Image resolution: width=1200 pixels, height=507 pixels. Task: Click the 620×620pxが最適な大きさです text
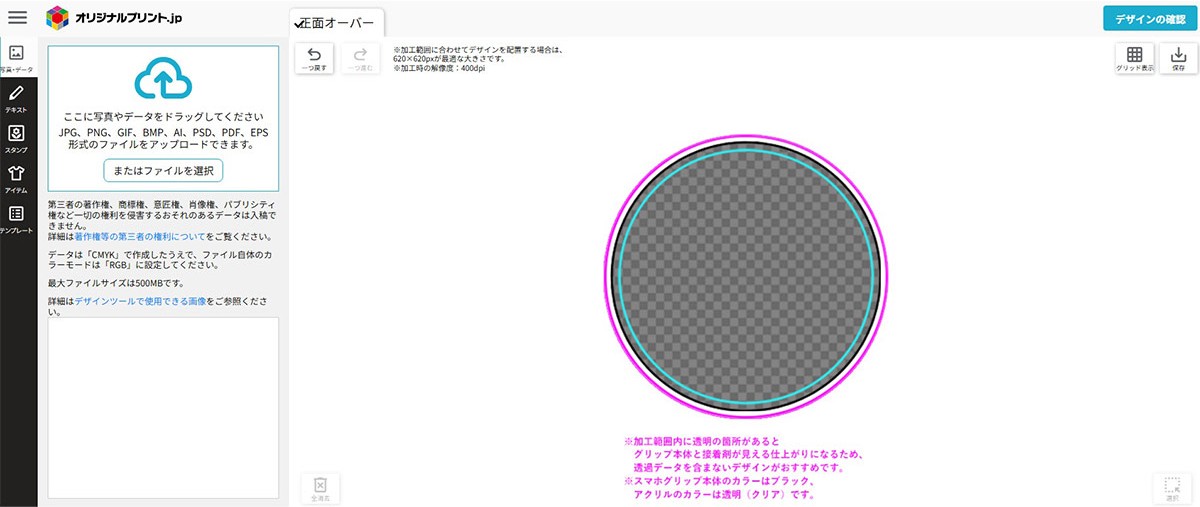(449, 59)
